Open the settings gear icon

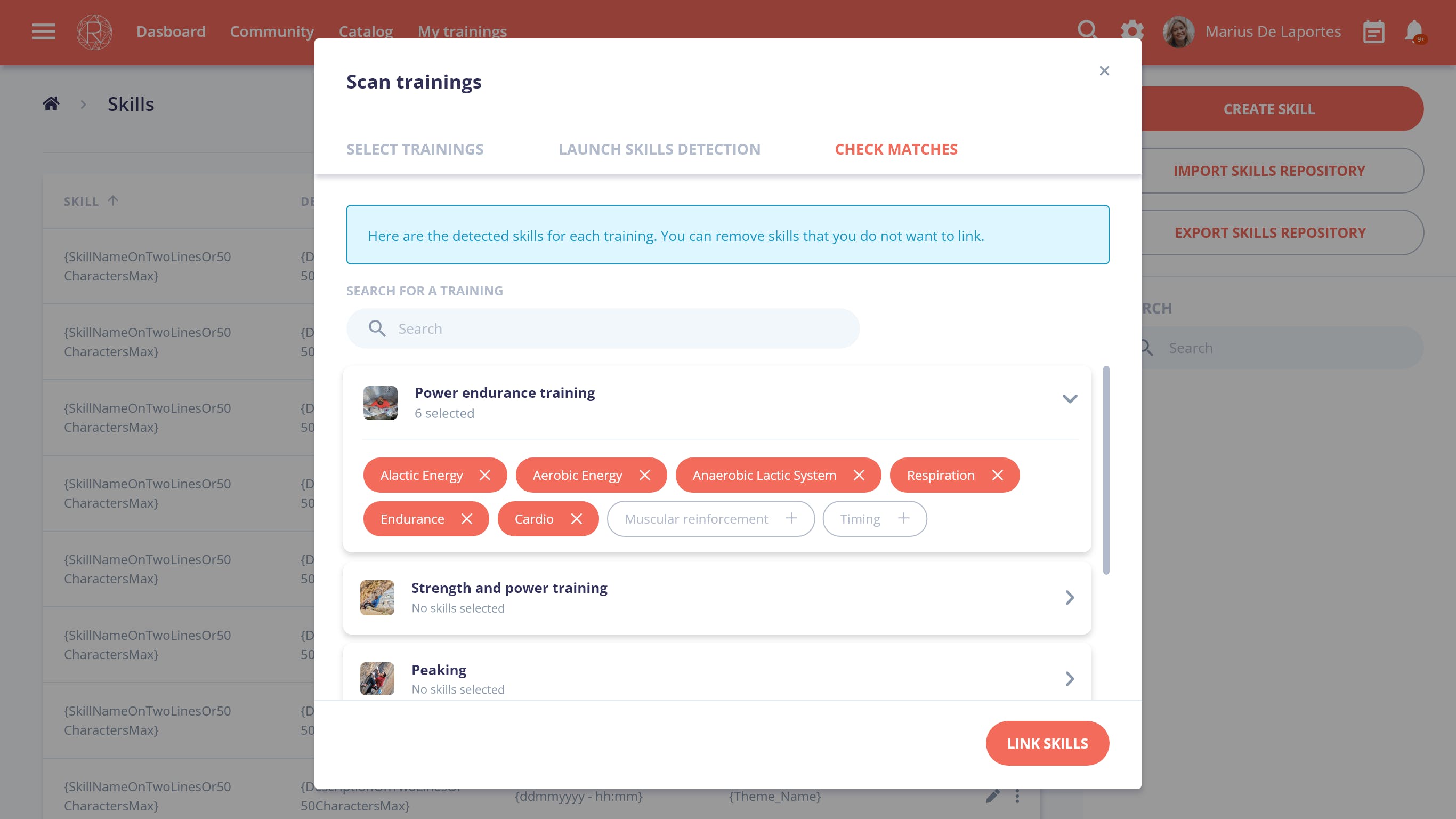pos(1132,31)
